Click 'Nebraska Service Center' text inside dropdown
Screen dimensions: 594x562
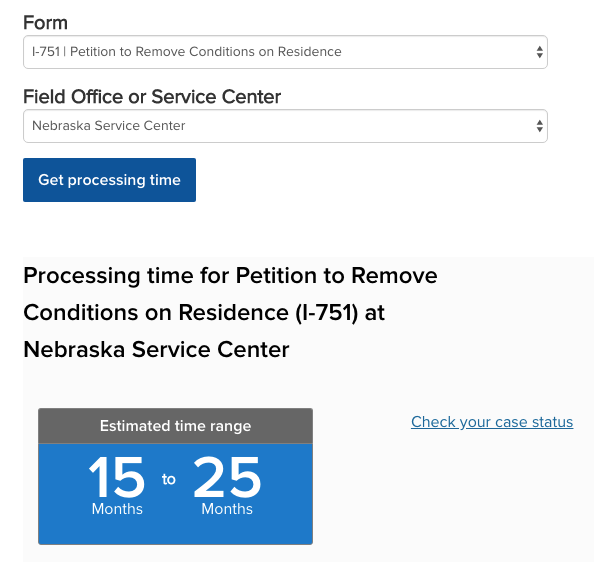click(109, 126)
